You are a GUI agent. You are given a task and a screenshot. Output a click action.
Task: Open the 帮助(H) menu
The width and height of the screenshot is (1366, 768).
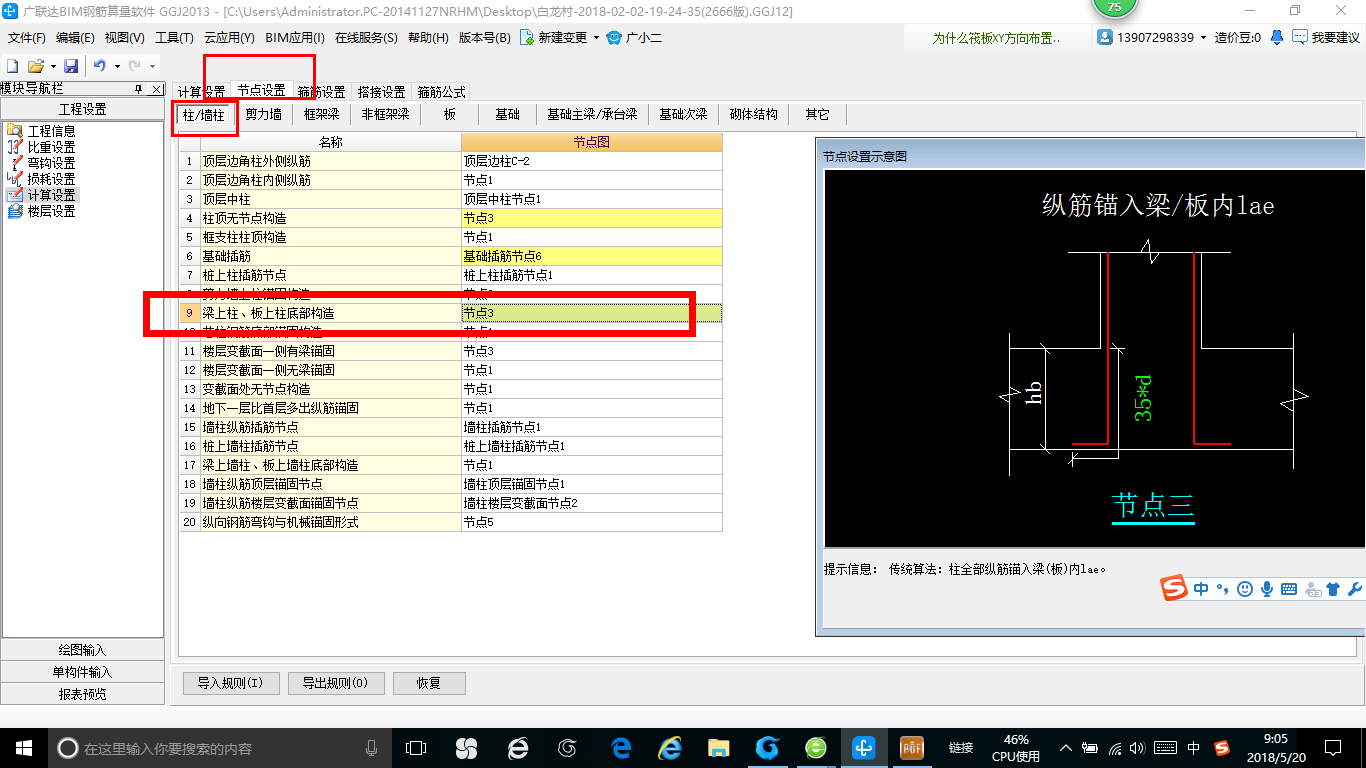point(428,38)
